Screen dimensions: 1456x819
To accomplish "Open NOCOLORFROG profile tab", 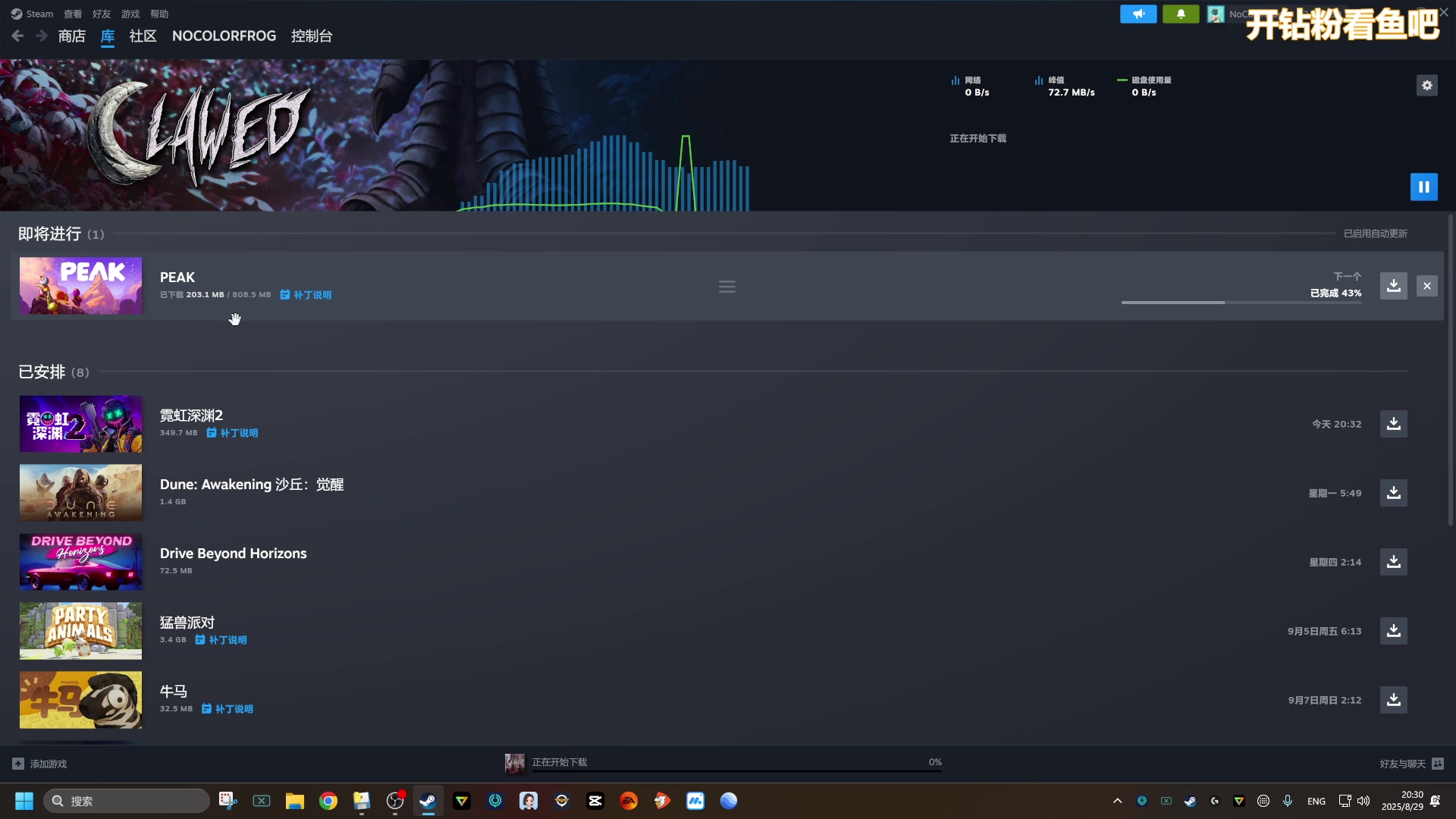I will click(224, 36).
